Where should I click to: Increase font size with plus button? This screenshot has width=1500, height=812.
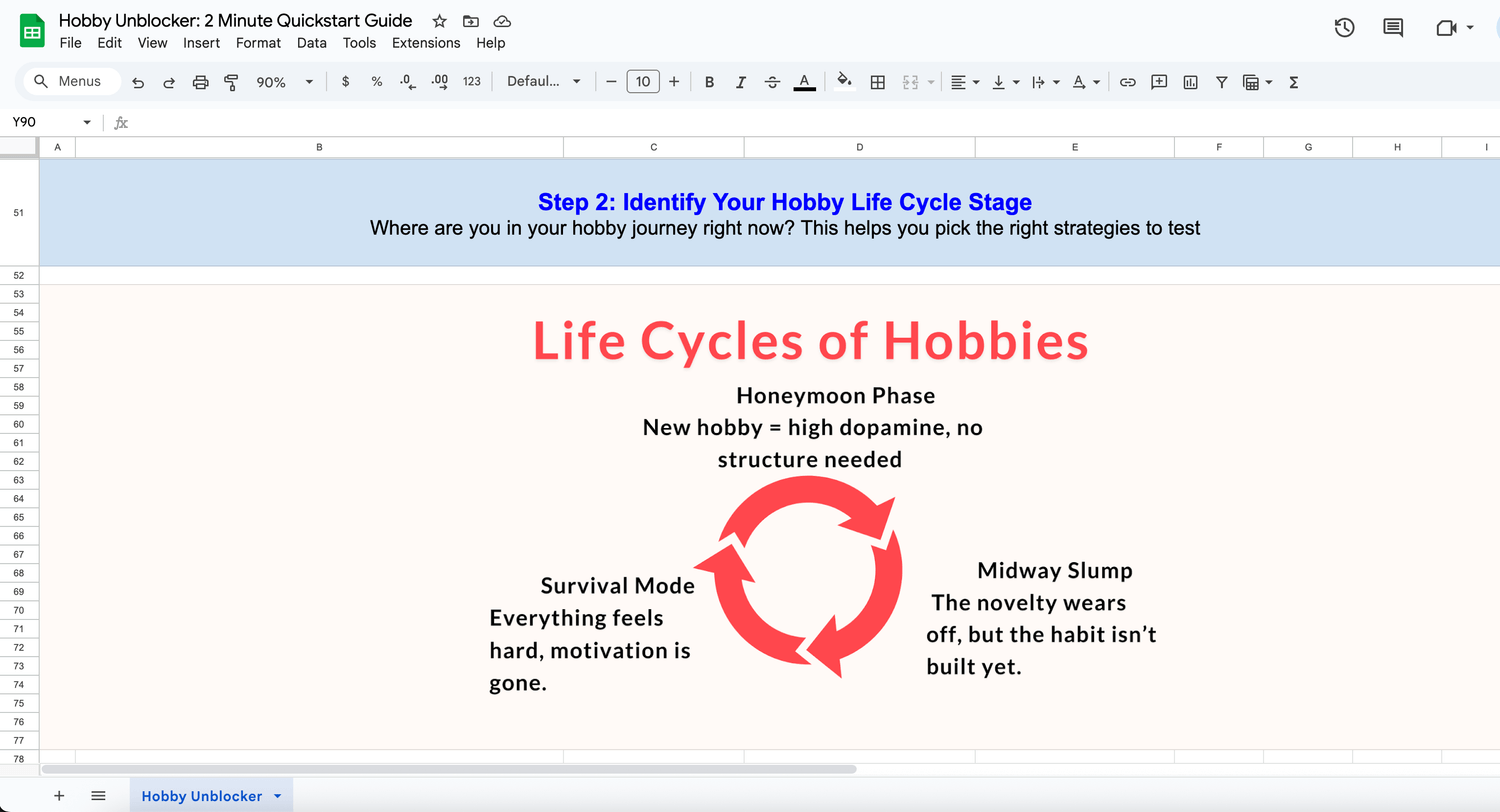674,82
